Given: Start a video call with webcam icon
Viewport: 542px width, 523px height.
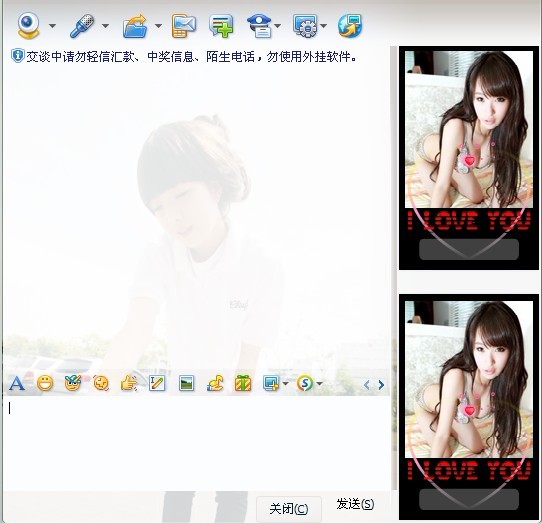Looking at the screenshot, I should tap(28, 25).
